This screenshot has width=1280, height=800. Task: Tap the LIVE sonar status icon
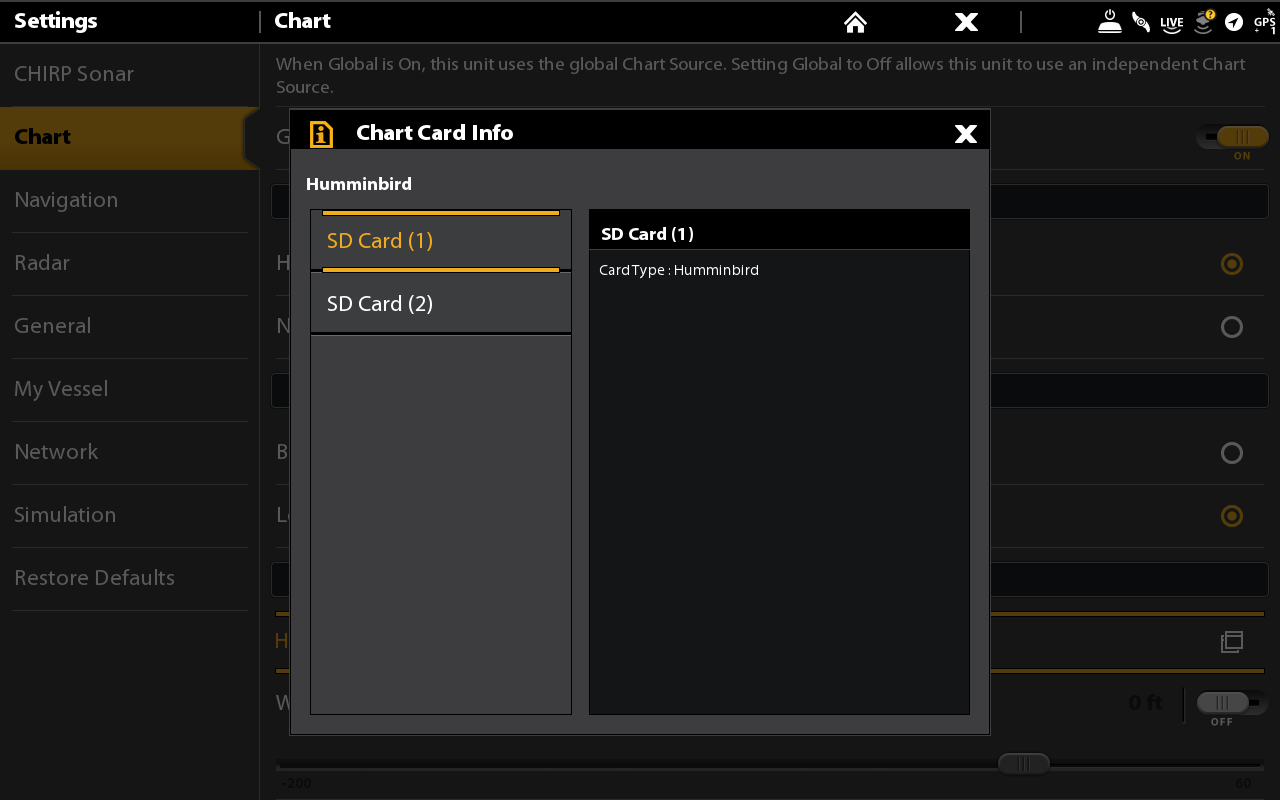pyautogui.click(x=1172, y=22)
